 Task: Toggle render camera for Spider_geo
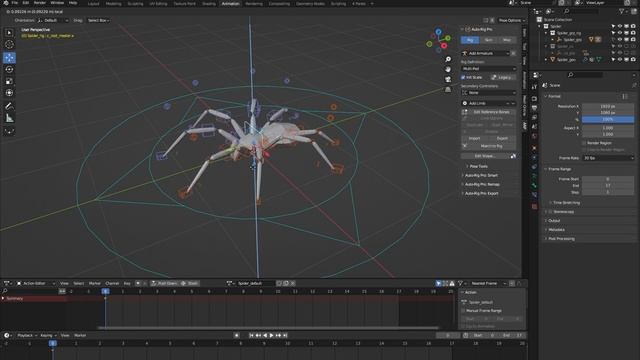point(633,60)
